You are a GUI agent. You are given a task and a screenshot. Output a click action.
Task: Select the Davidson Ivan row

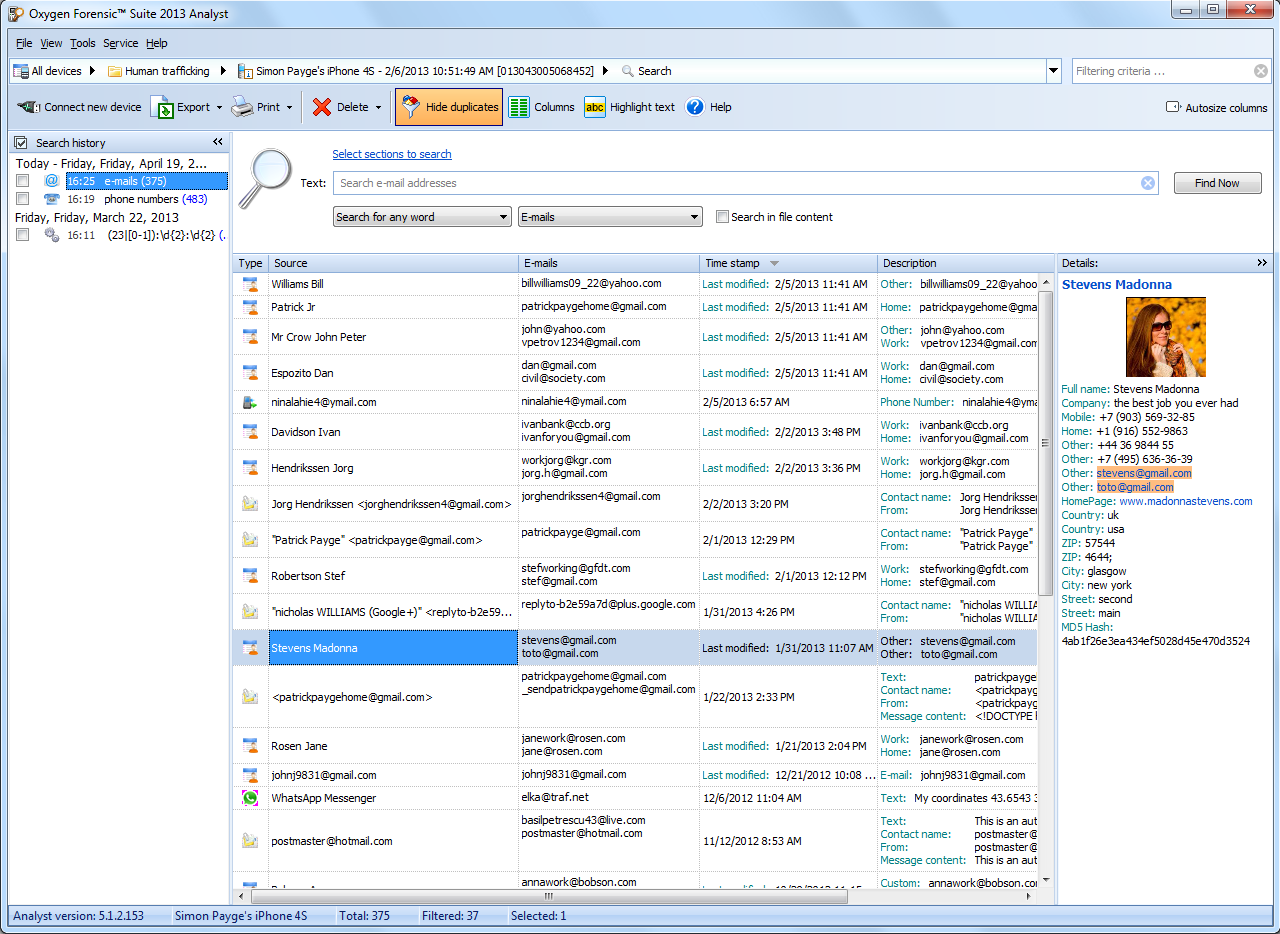[635, 432]
